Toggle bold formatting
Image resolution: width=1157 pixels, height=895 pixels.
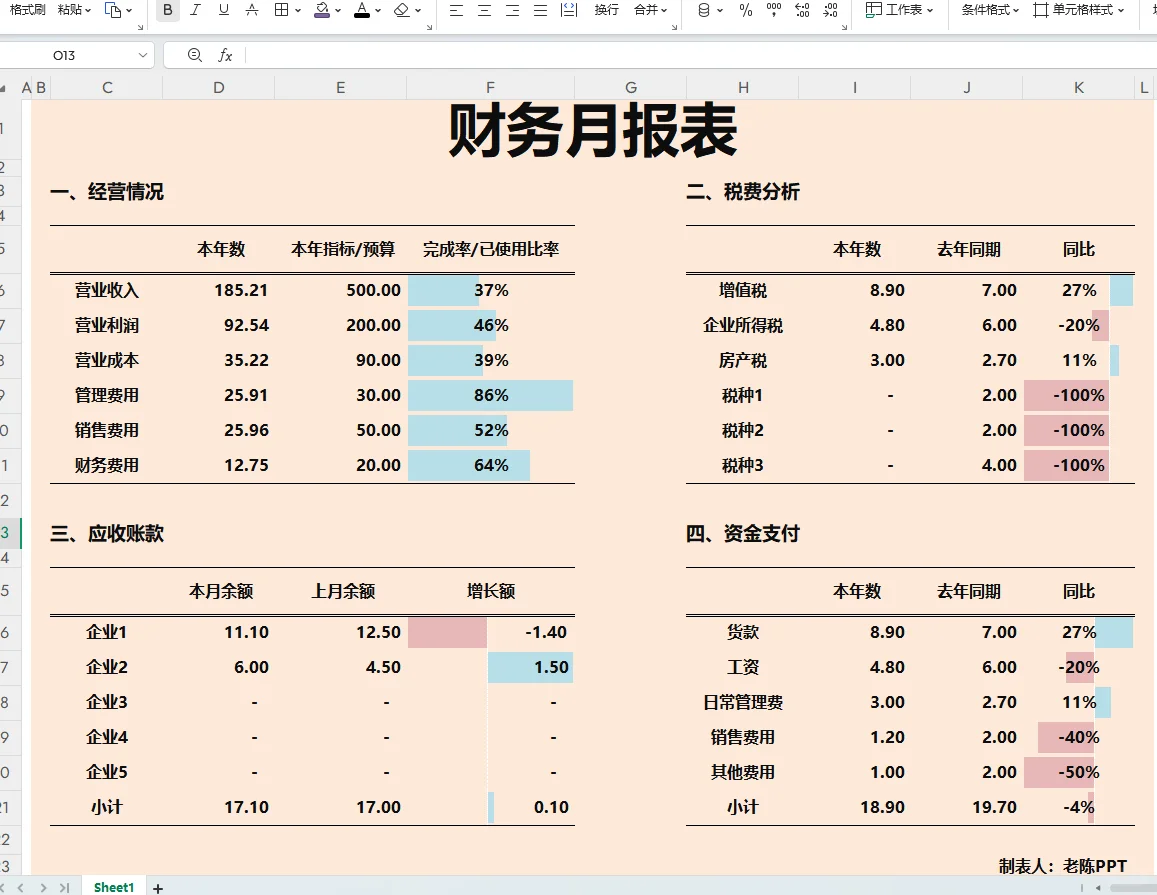click(x=167, y=10)
